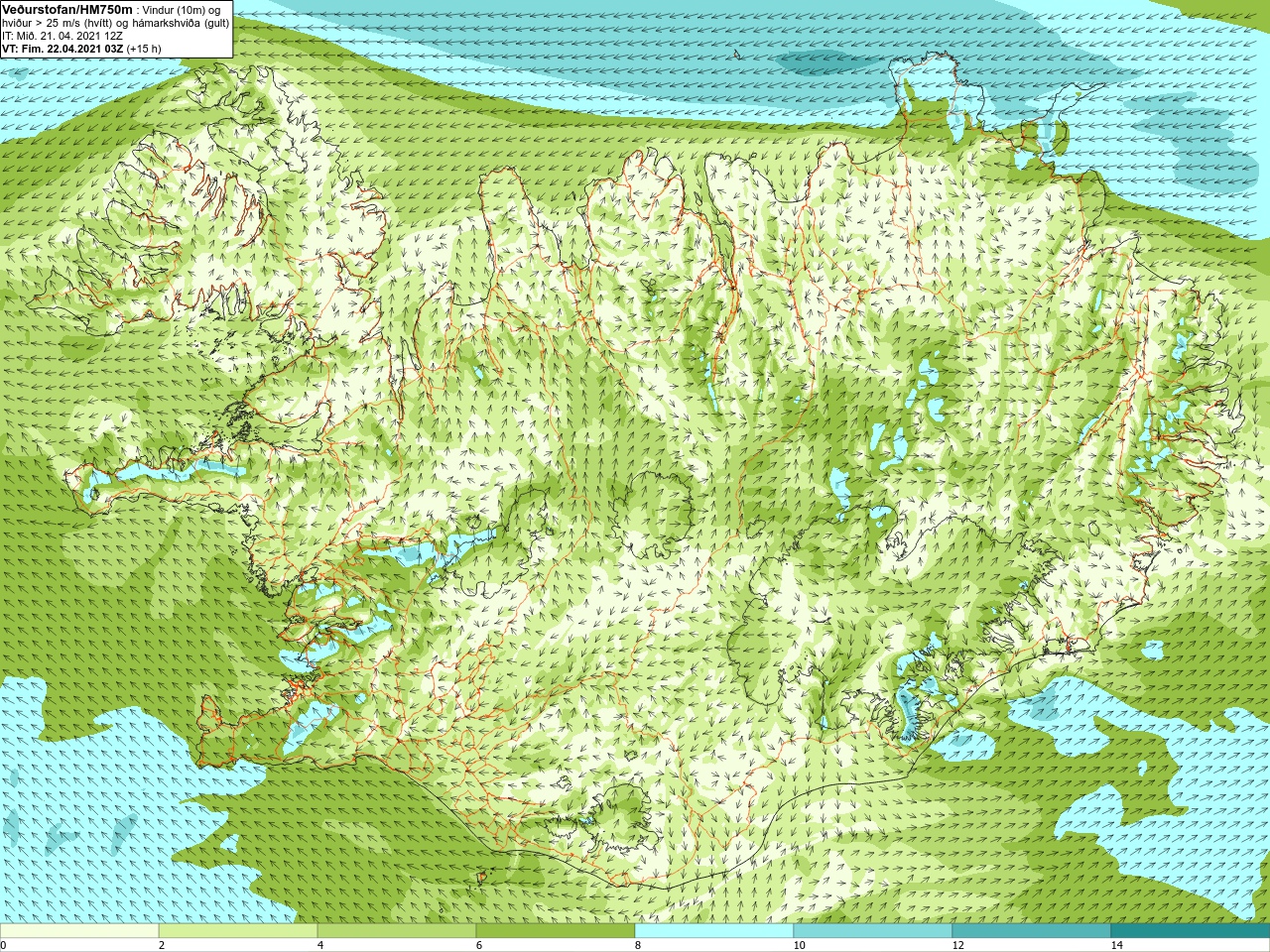Click the 'Vindur (10m) og' caption text
This screenshot has width=1270, height=952.
point(184,9)
